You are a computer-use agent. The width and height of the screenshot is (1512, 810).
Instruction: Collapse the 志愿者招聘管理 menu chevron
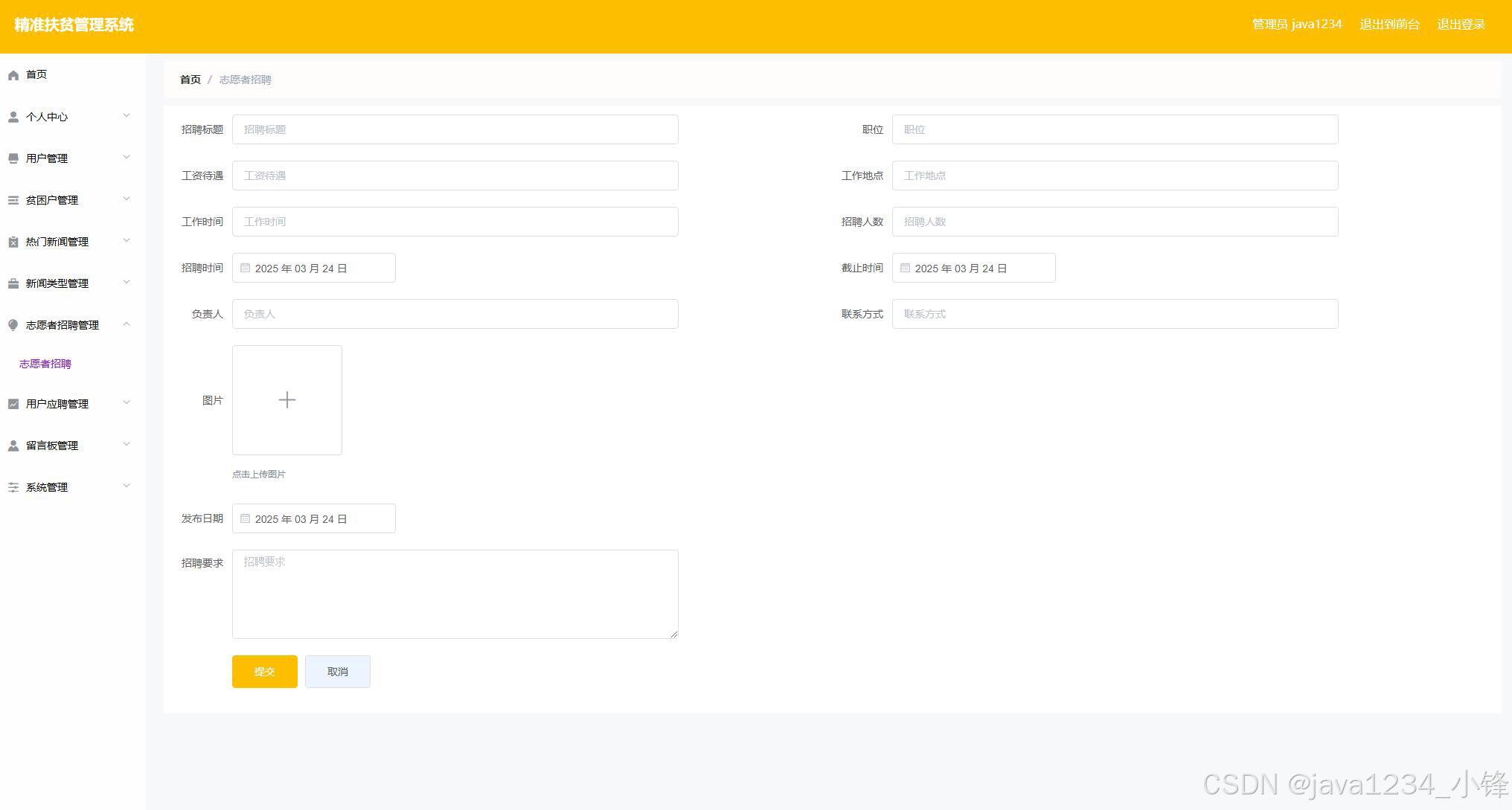tap(126, 324)
